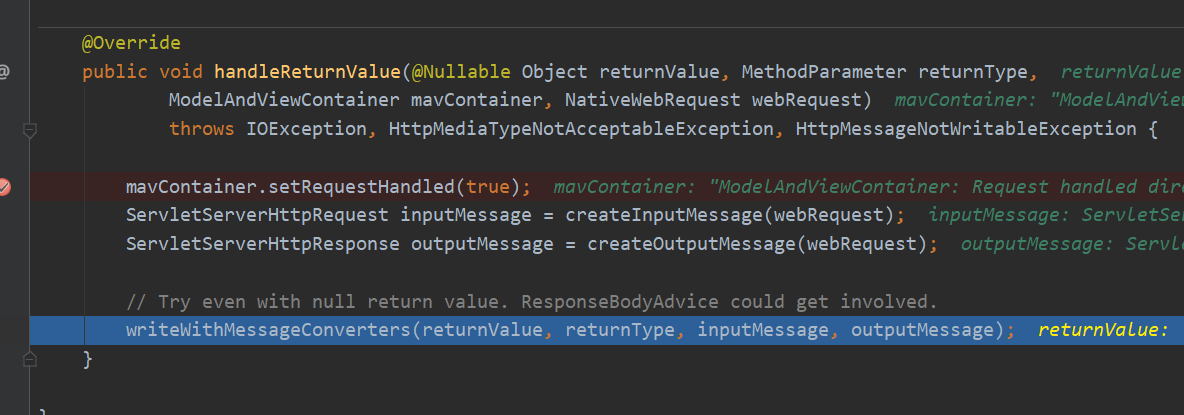Click the inline inputMessage debug value hint
The height and width of the screenshot is (415, 1184).
pyautogui.click(x=1055, y=215)
